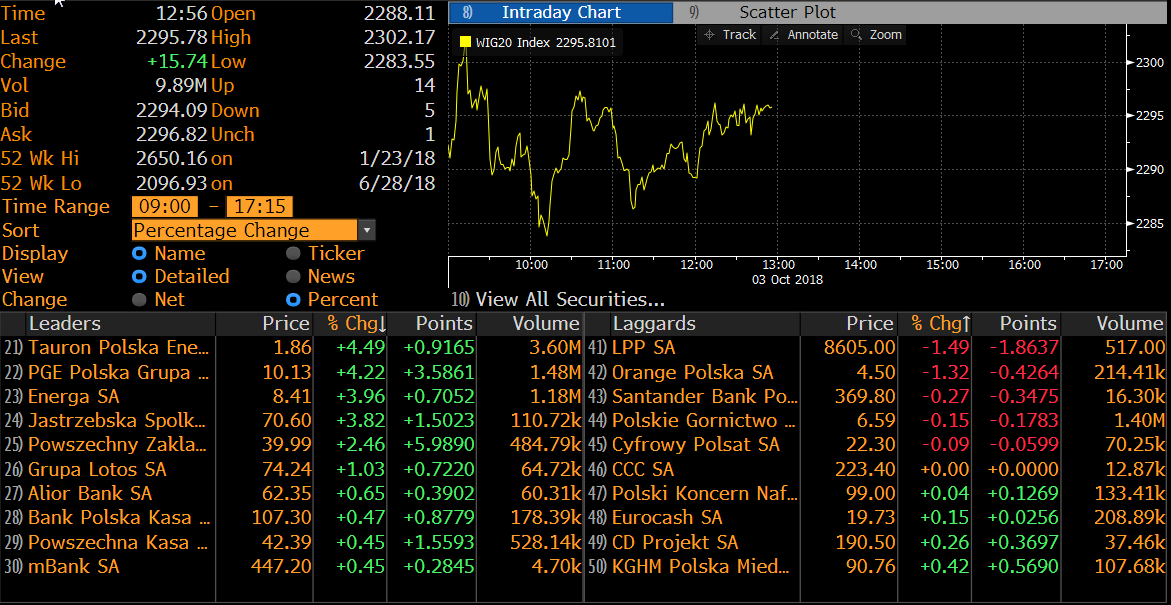The image size is (1171, 605).
Task: Click View All Securities link
Action: point(569,299)
